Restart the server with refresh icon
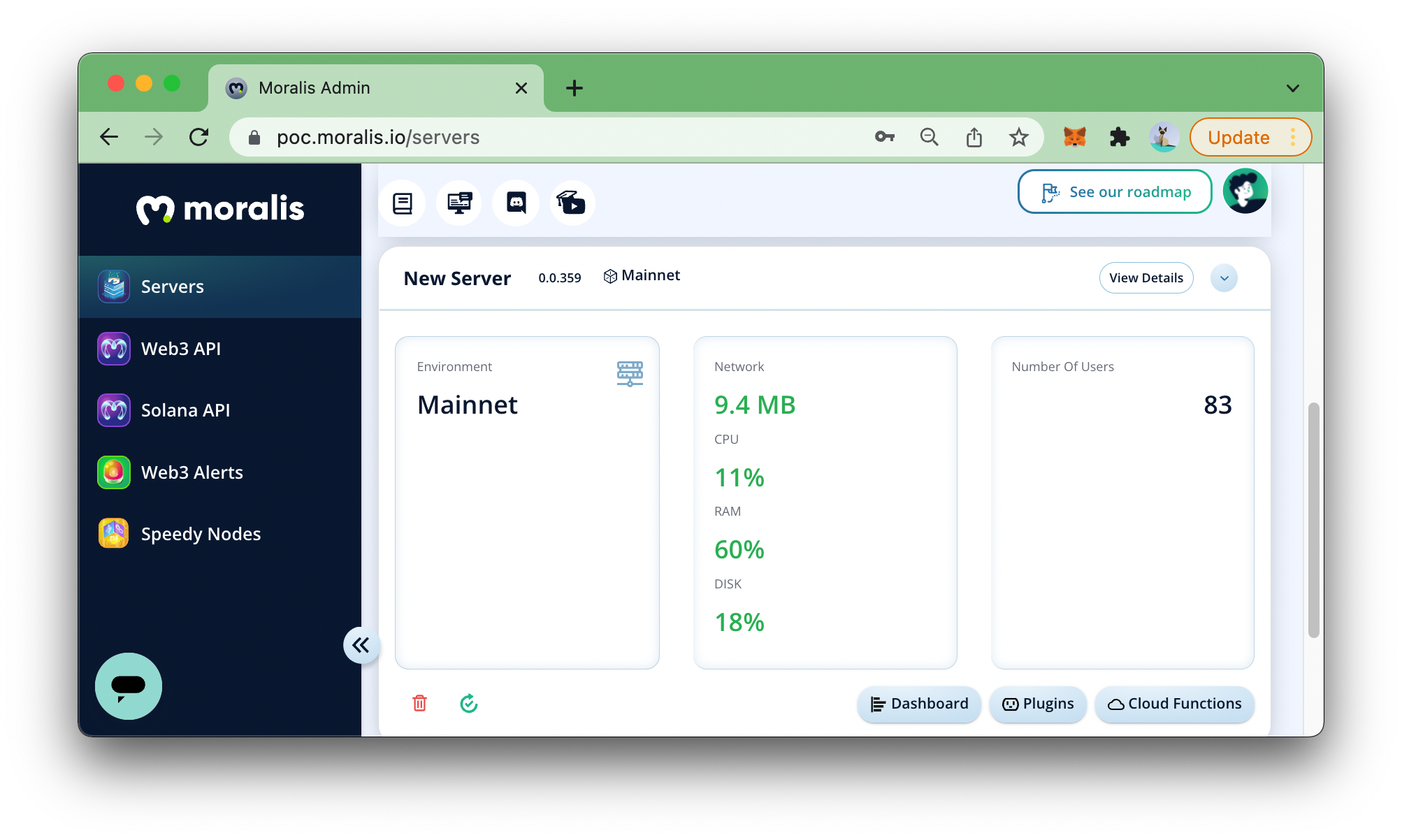Viewport: 1402px width, 840px height. [469, 703]
